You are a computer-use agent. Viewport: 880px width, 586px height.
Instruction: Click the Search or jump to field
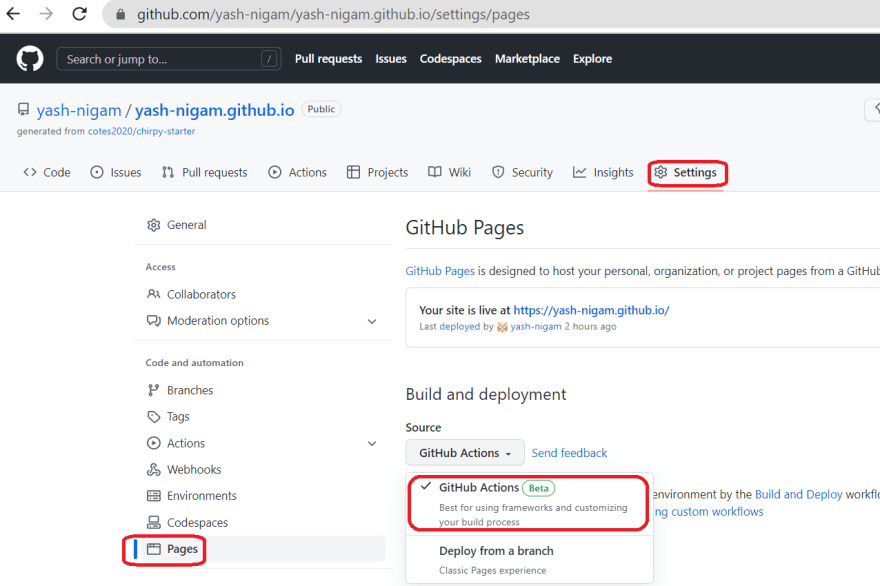pyautogui.click(x=168, y=59)
